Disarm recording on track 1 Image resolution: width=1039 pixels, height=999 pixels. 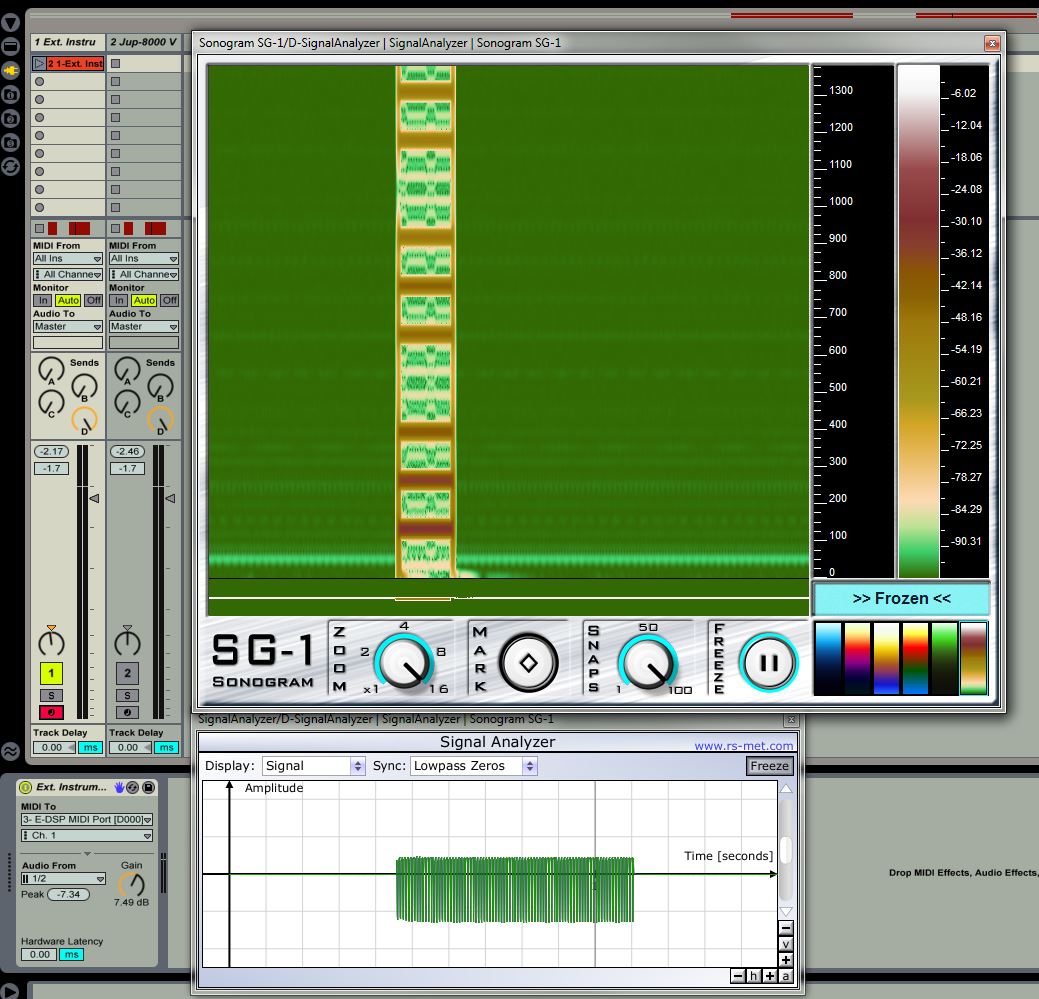click(x=51, y=712)
